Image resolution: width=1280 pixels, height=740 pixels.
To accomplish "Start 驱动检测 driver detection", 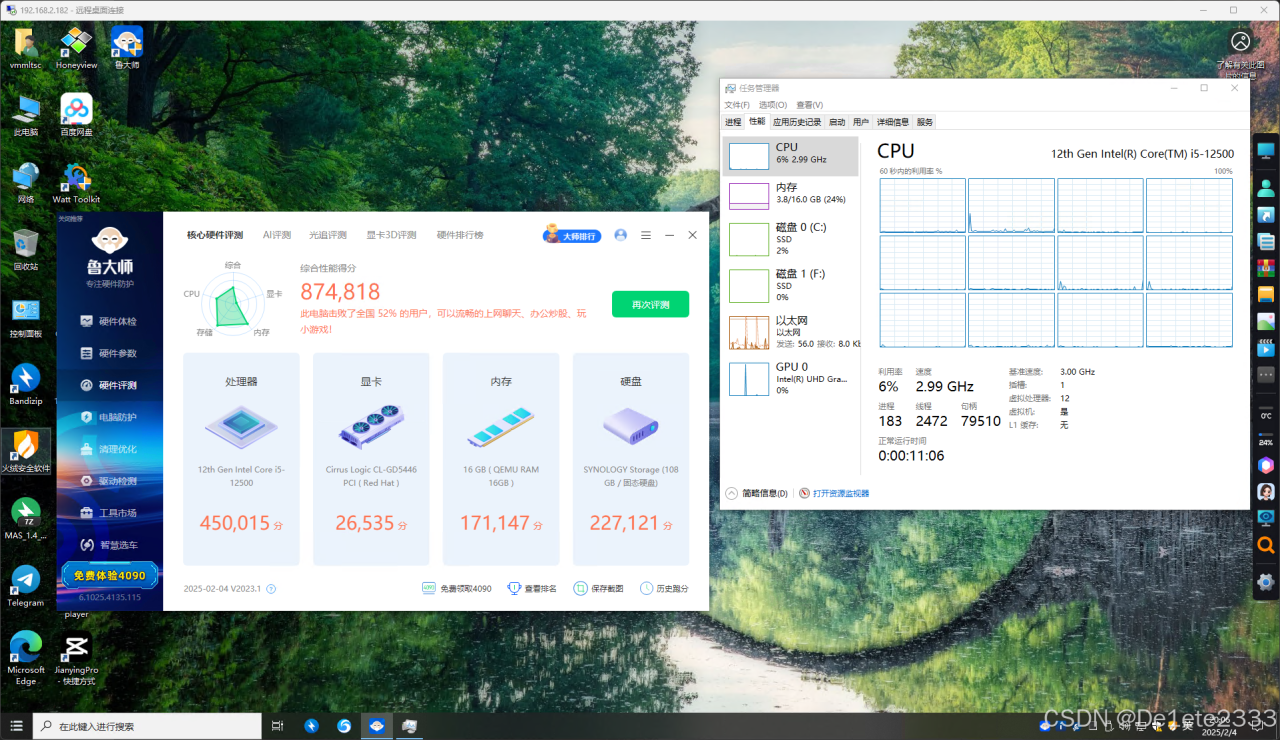I will click(108, 480).
